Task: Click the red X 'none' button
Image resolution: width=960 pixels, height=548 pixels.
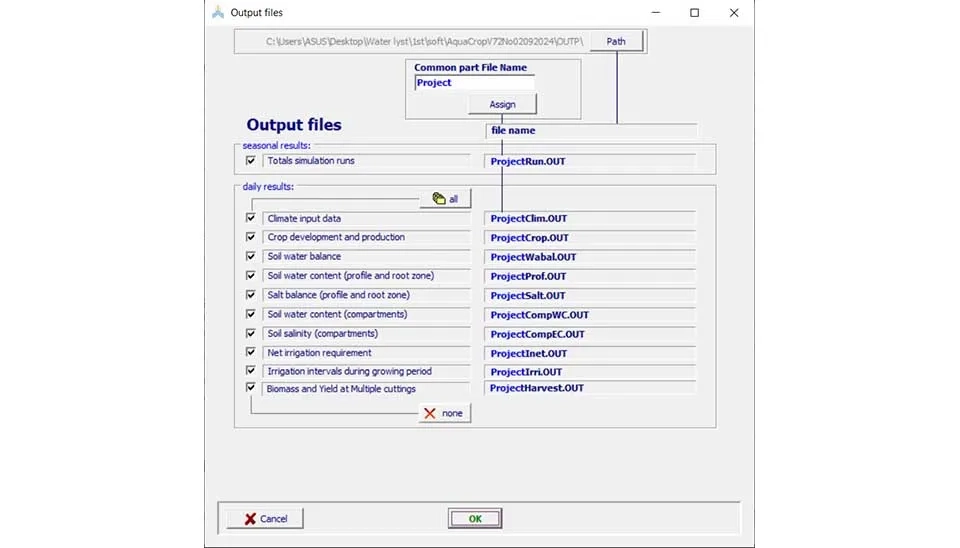Action: click(x=444, y=413)
